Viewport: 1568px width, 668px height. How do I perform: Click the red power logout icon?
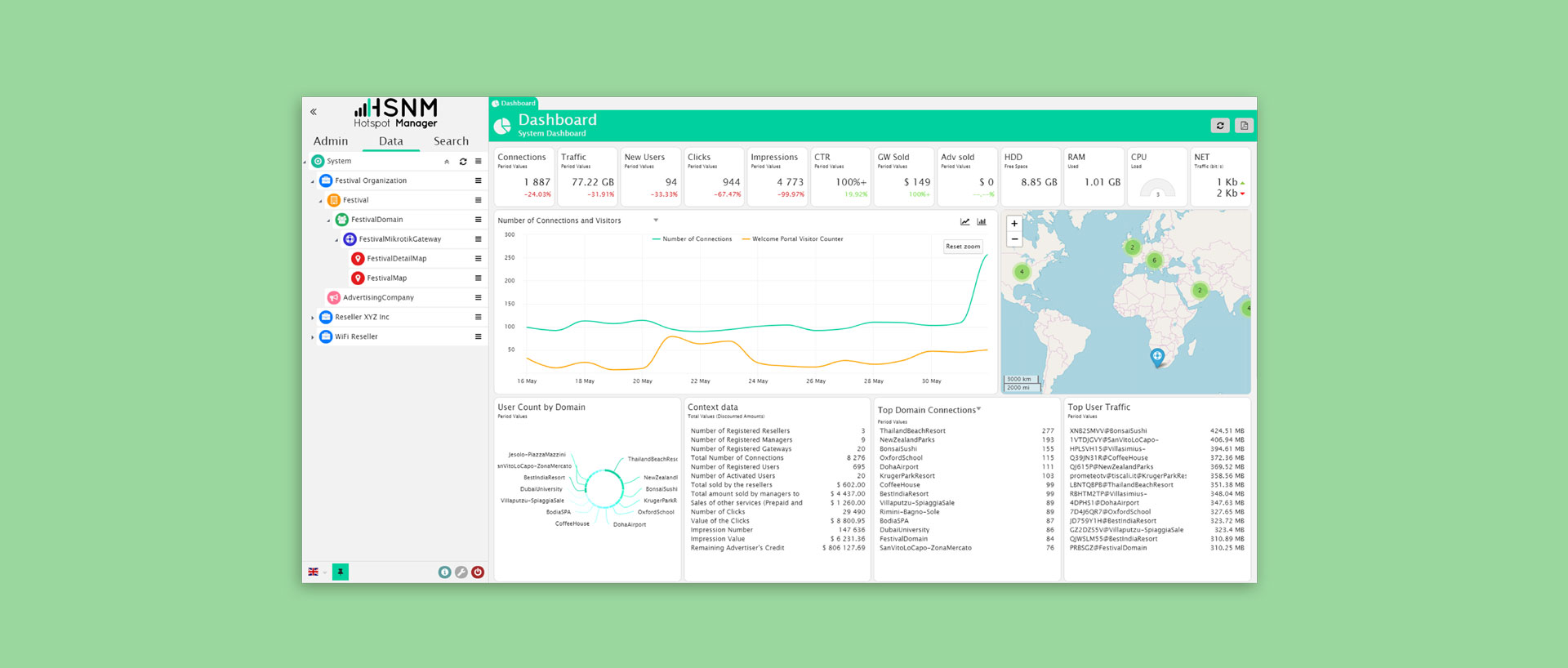click(x=478, y=572)
